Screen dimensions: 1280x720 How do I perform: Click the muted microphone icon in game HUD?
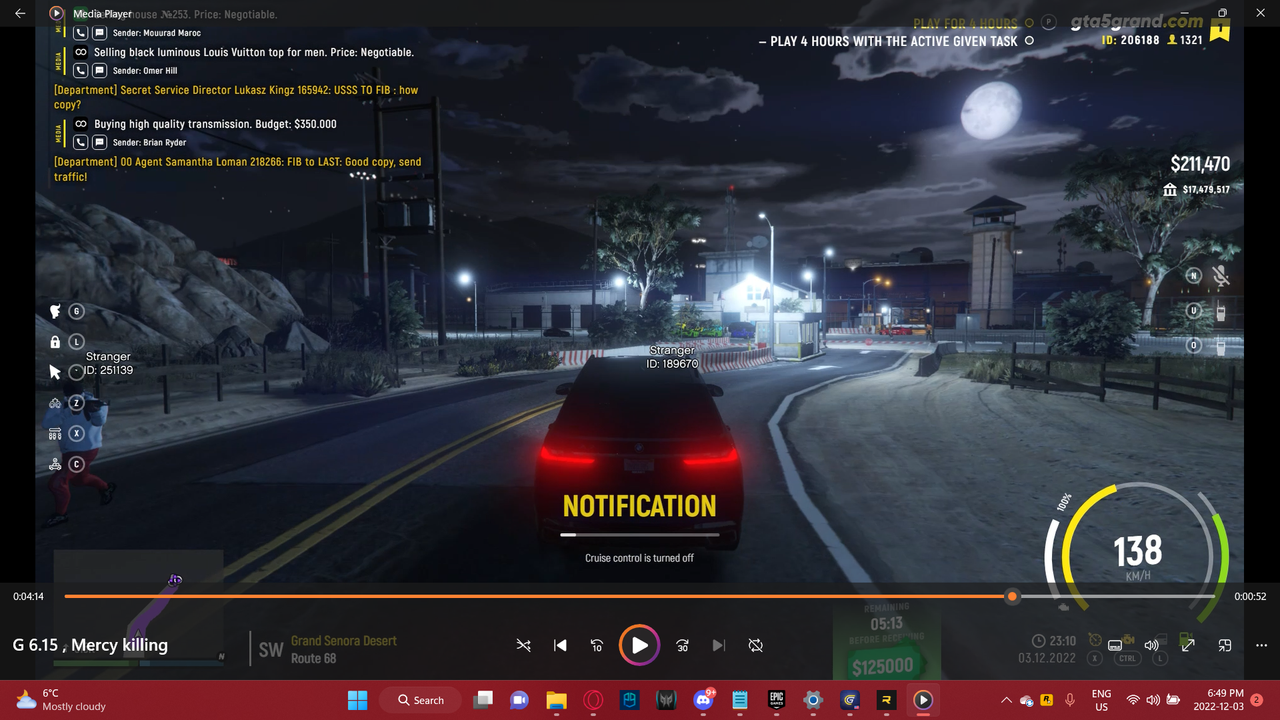point(1220,277)
